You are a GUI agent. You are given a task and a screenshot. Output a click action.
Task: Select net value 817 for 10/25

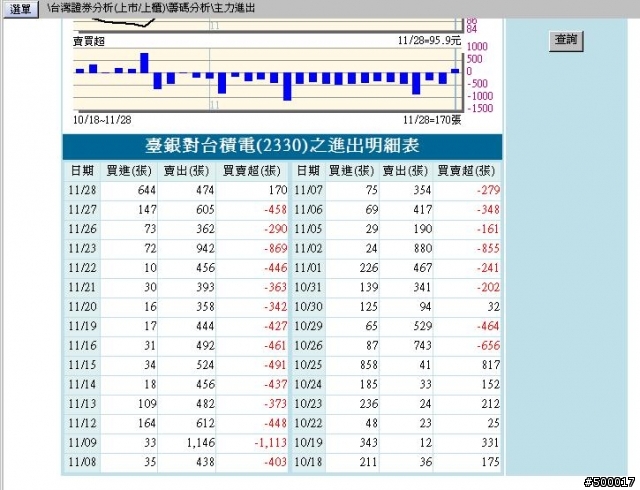click(x=491, y=365)
